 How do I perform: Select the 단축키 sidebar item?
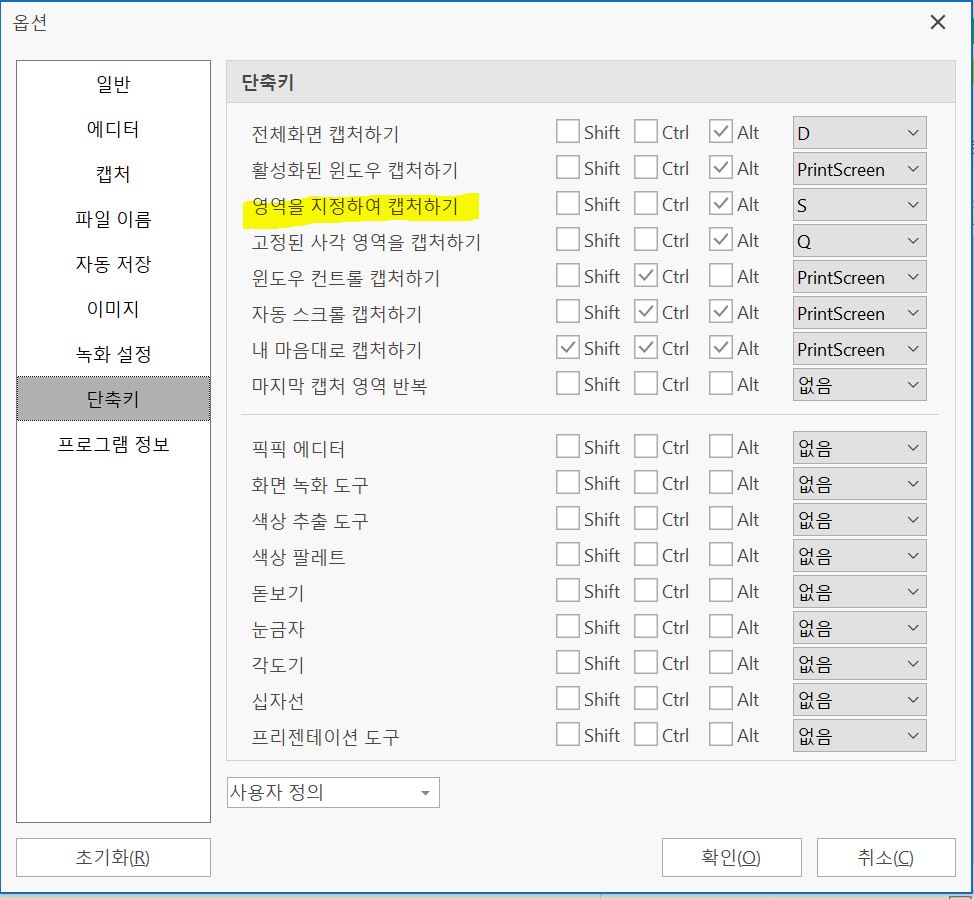[113, 399]
